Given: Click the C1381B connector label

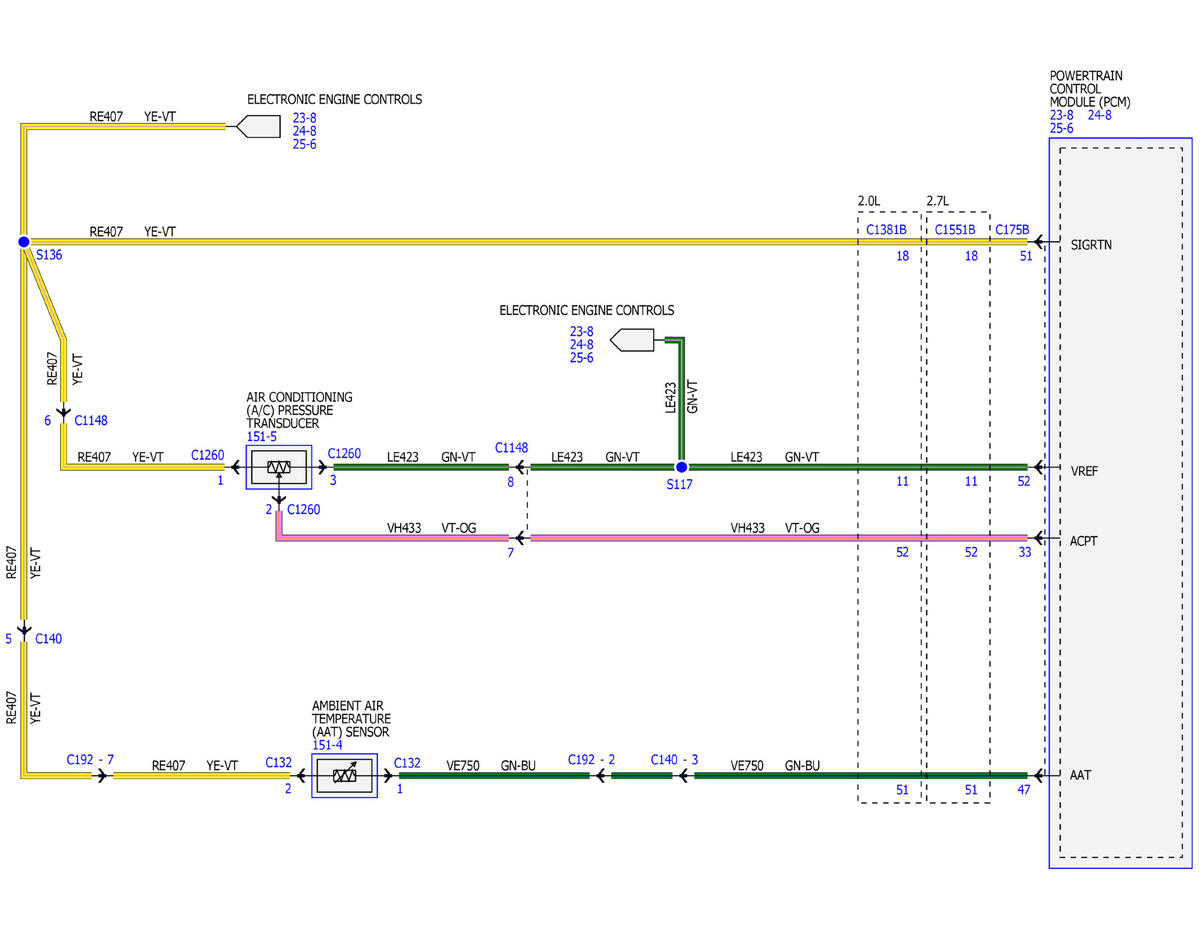Looking at the screenshot, I should pos(886,230).
